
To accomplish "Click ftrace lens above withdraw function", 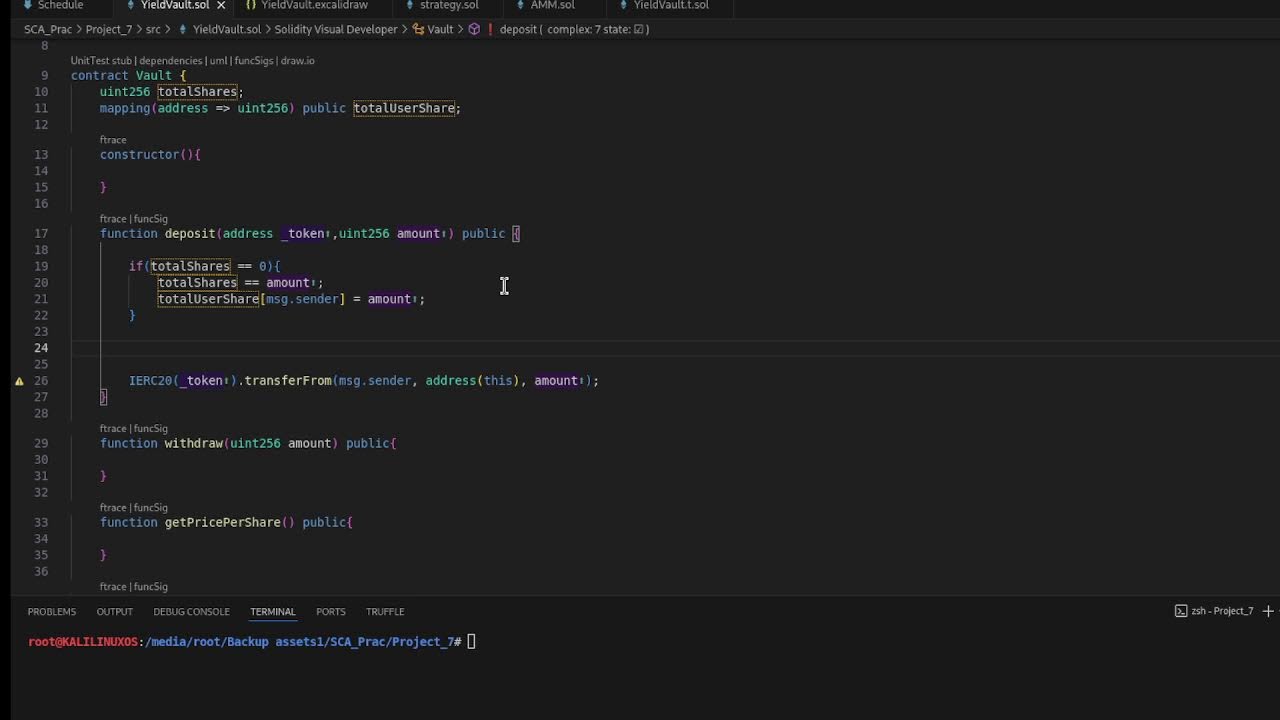I will tap(113, 429).
